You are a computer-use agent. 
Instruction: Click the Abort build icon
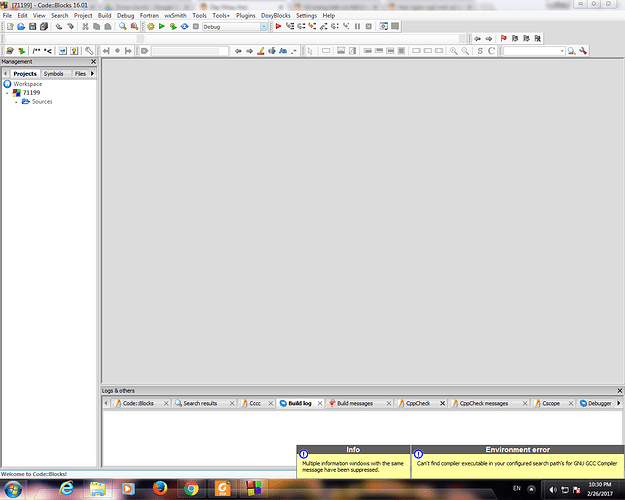pos(196,26)
